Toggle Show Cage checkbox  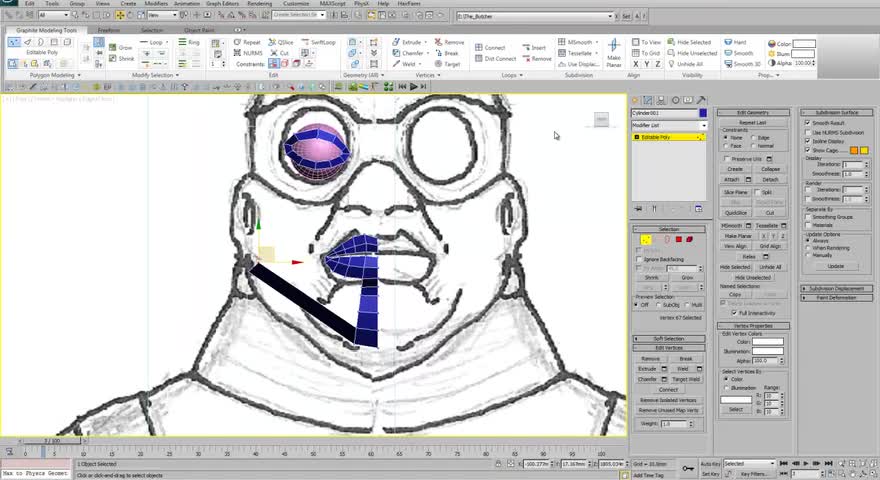point(808,150)
